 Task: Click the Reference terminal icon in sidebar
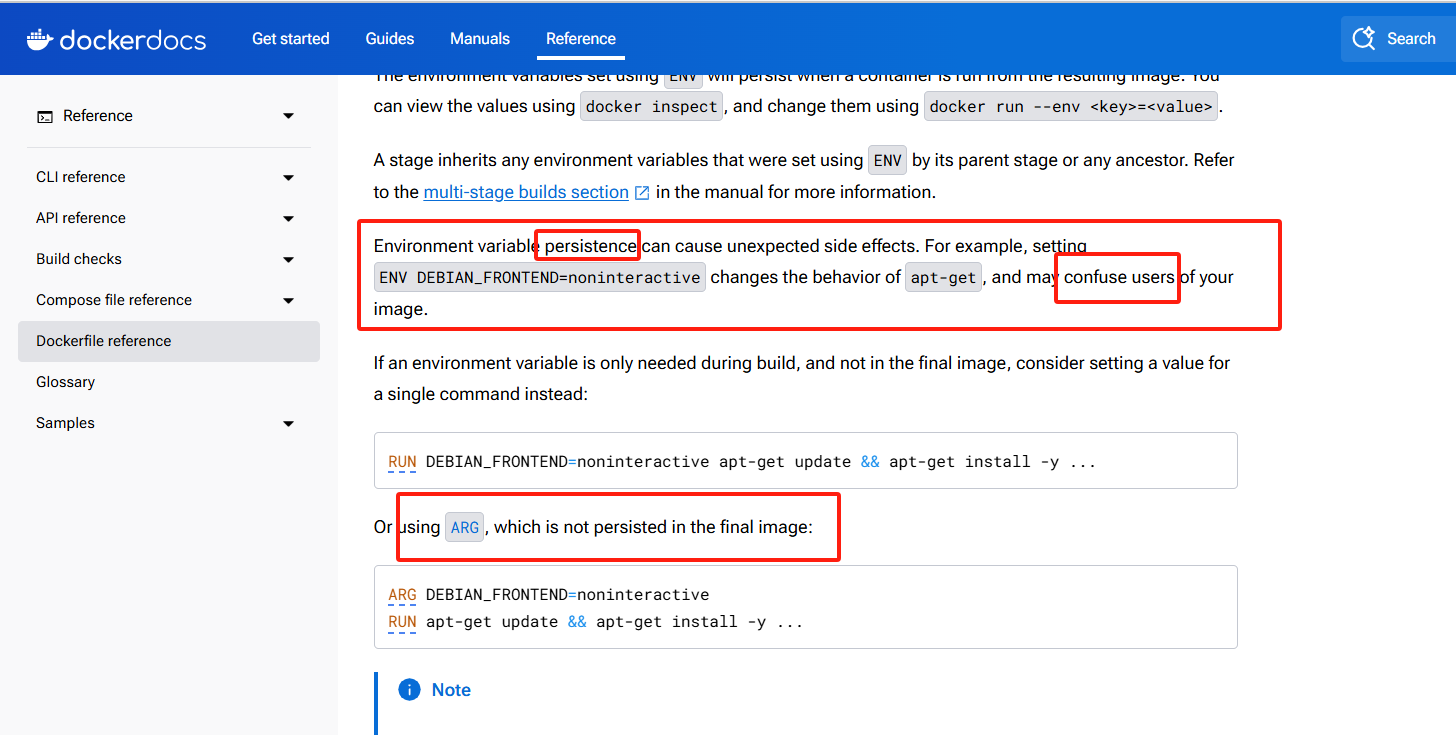pyautogui.click(x=45, y=116)
